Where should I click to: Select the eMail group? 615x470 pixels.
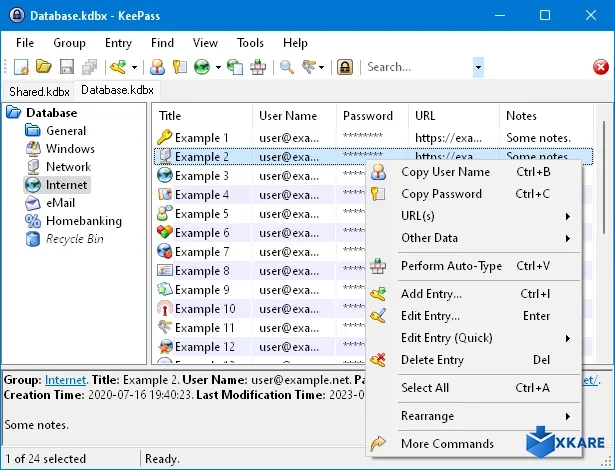[60, 203]
